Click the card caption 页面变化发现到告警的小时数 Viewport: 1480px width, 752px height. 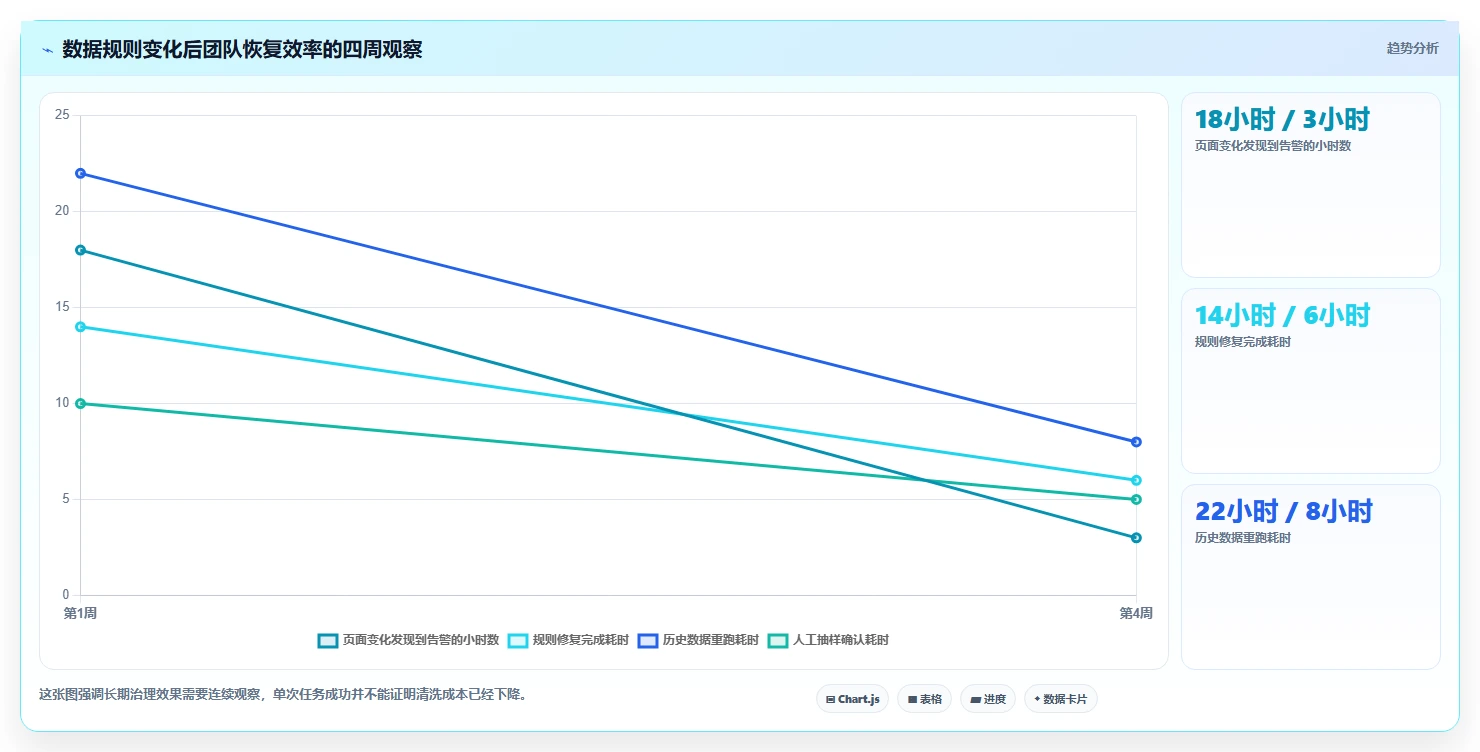click(1273, 146)
